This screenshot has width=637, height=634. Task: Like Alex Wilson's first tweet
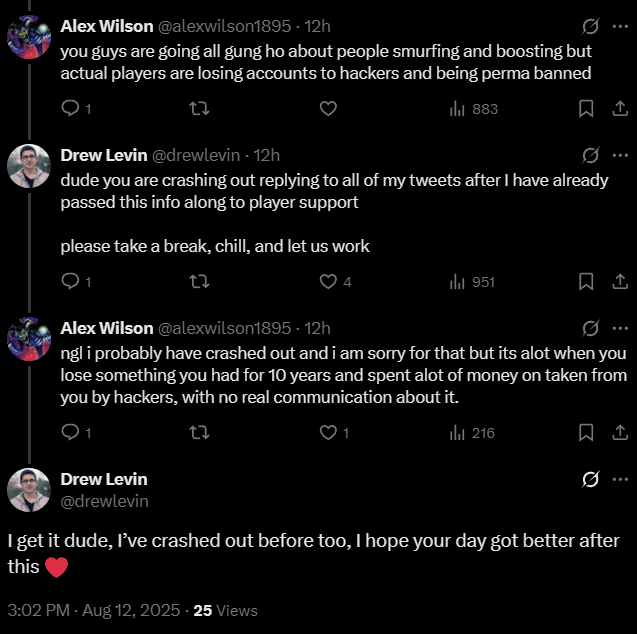328,109
